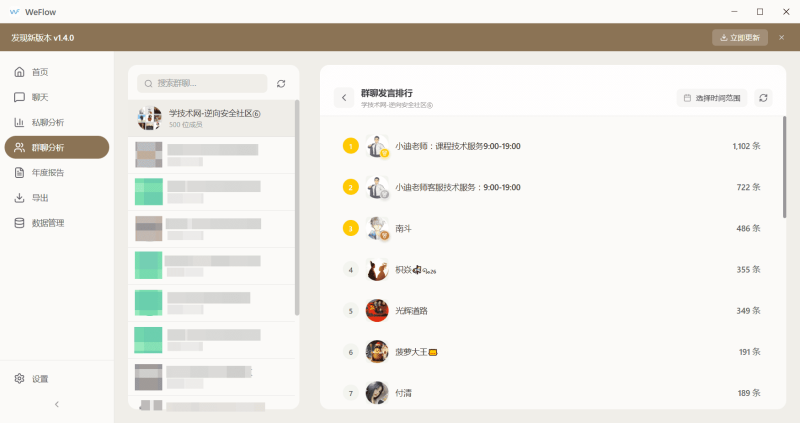Maximize the WeFlow window

click(760, 12)
